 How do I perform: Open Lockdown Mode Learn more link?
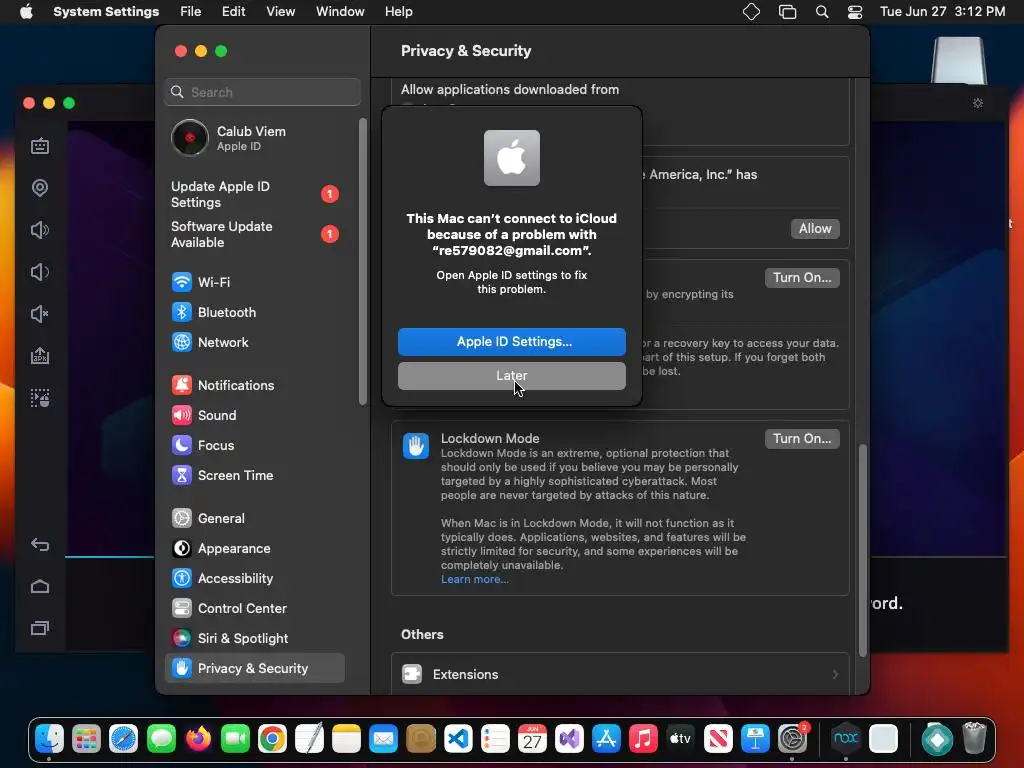475,579
